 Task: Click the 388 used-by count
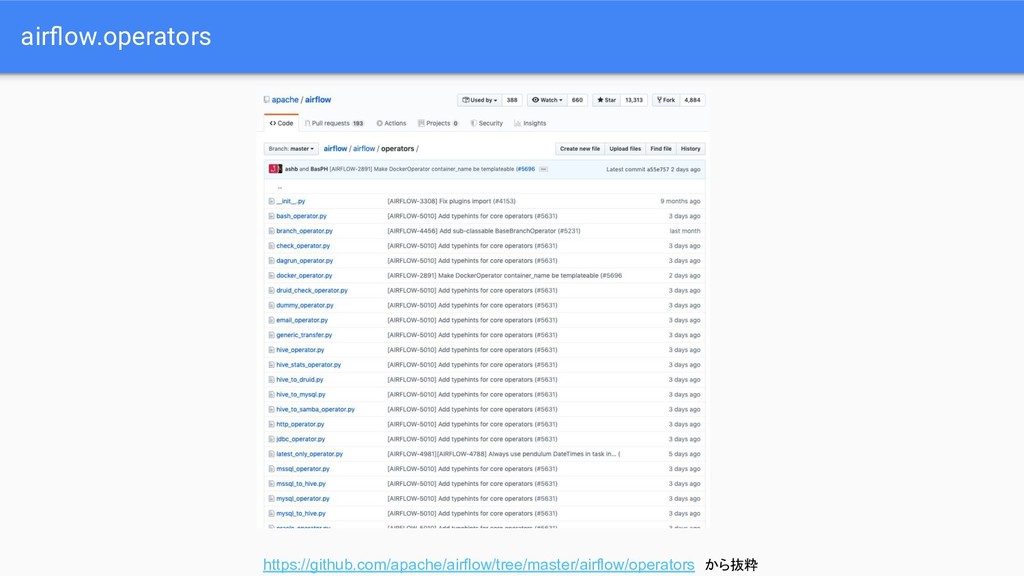point(512,100)
